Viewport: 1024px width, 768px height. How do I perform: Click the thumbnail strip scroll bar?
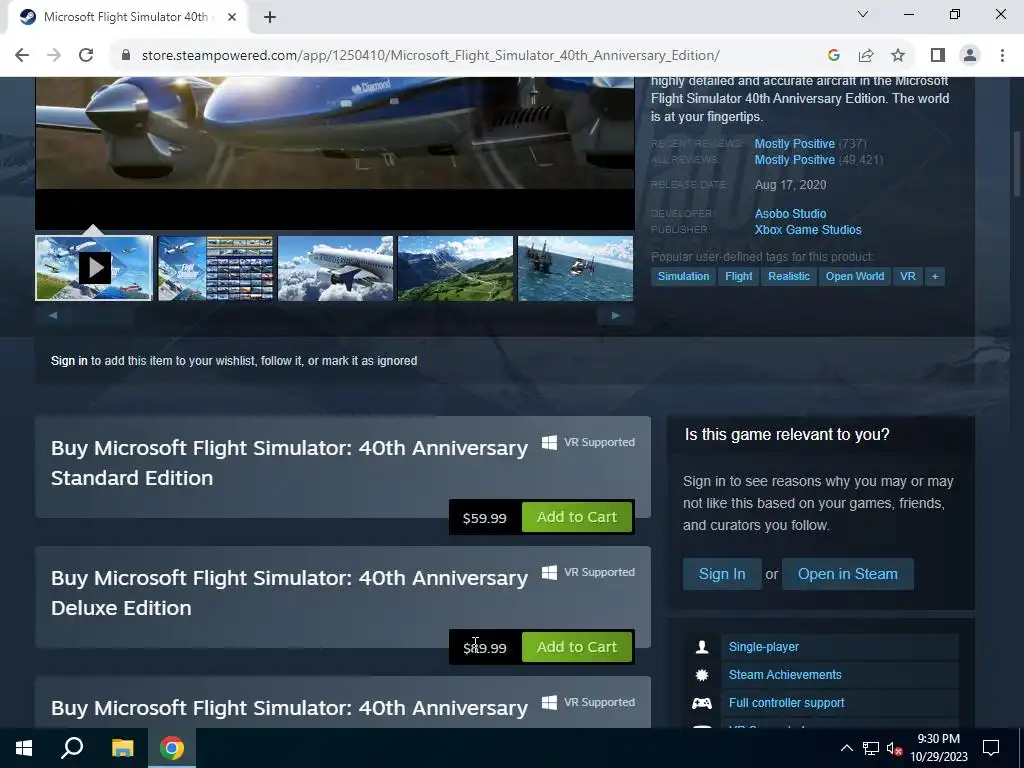click(x=334, y=315)
